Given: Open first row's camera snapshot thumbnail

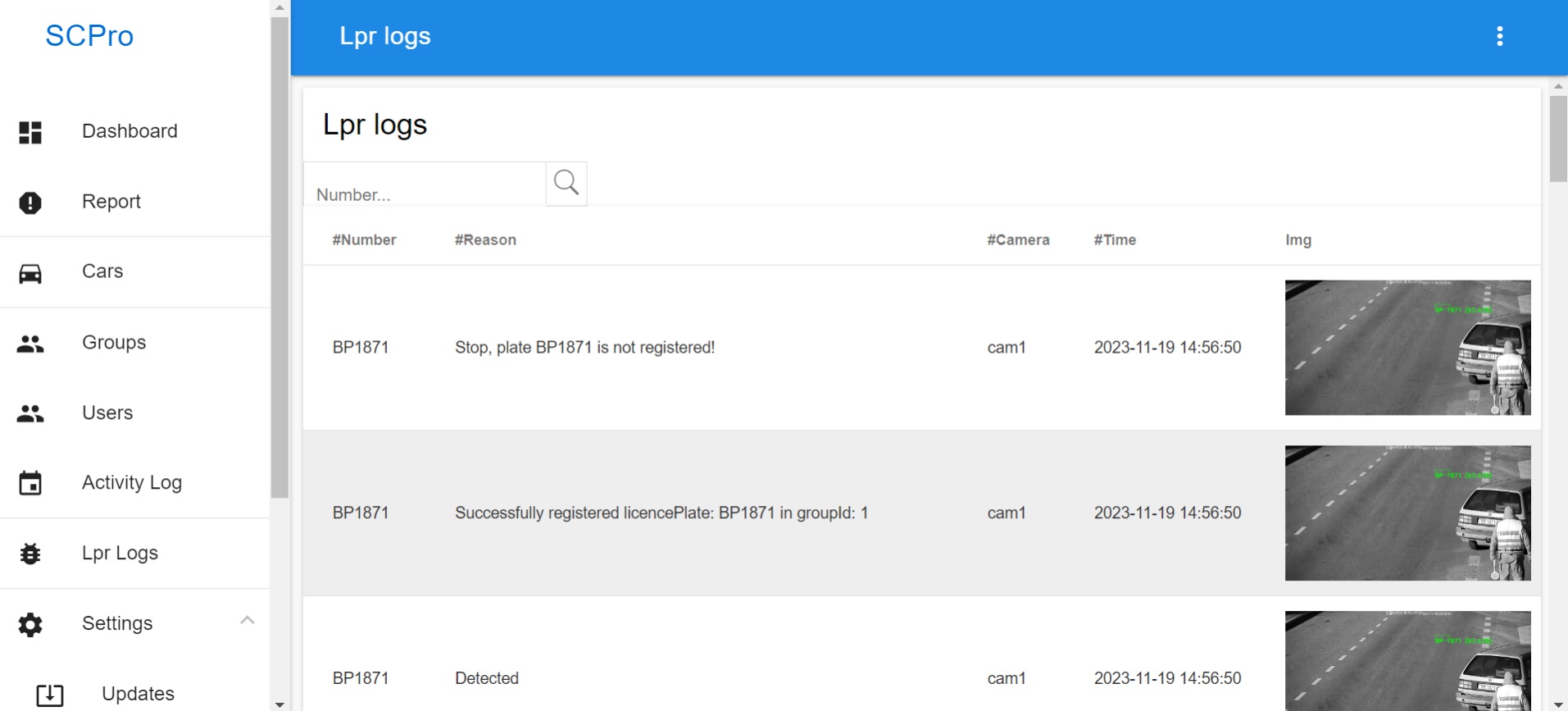Looking at the screenshot, I should (1407, 348).
